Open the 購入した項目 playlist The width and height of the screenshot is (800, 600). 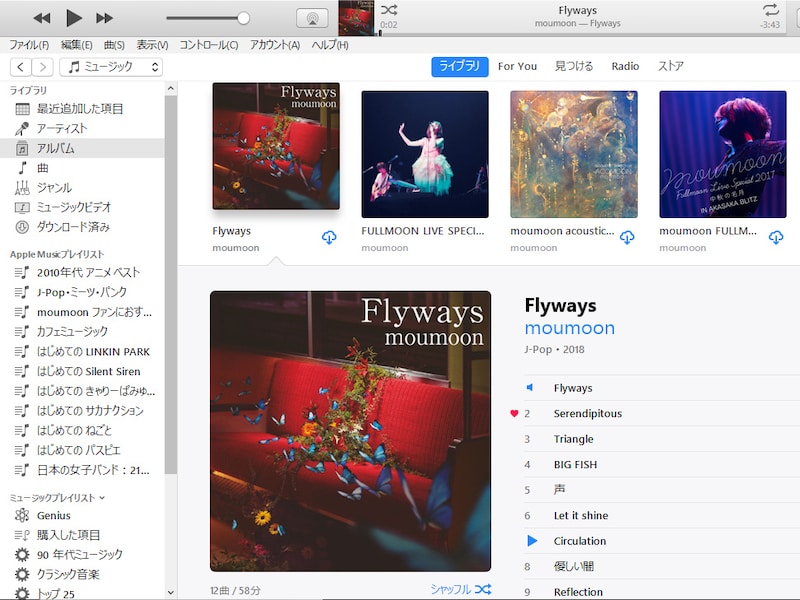(82, 535)
